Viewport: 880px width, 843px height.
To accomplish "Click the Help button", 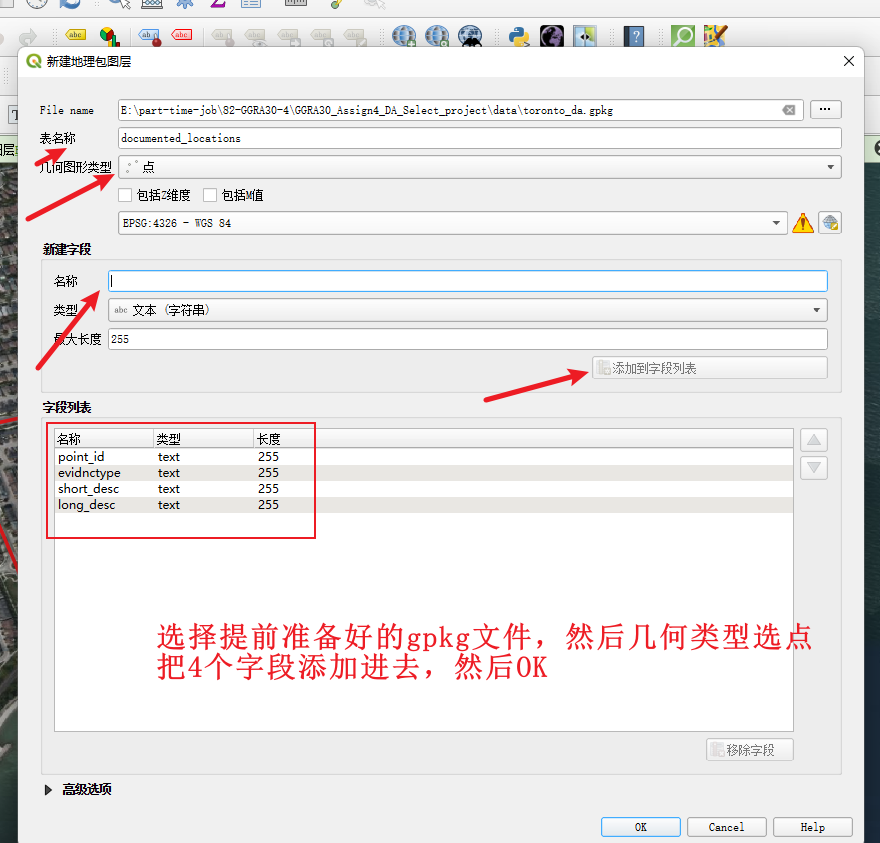I will (812, 827).
